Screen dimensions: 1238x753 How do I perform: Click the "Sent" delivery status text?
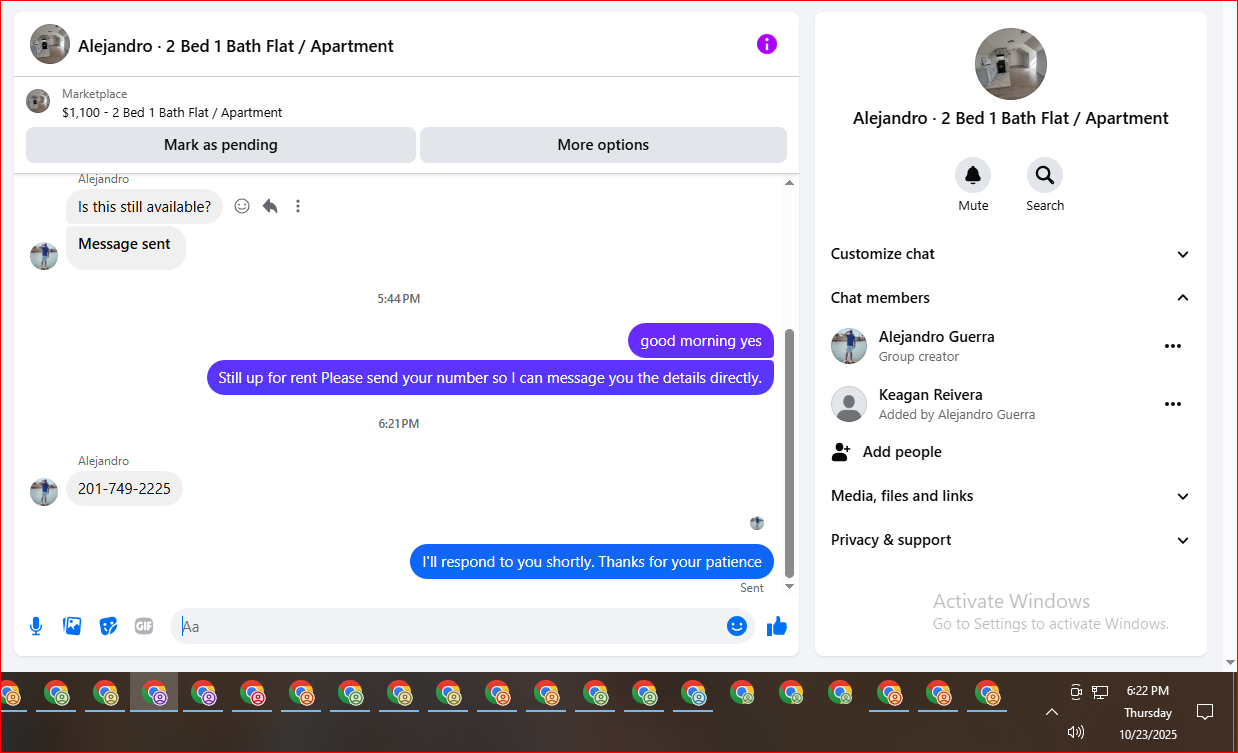point(752,588)
